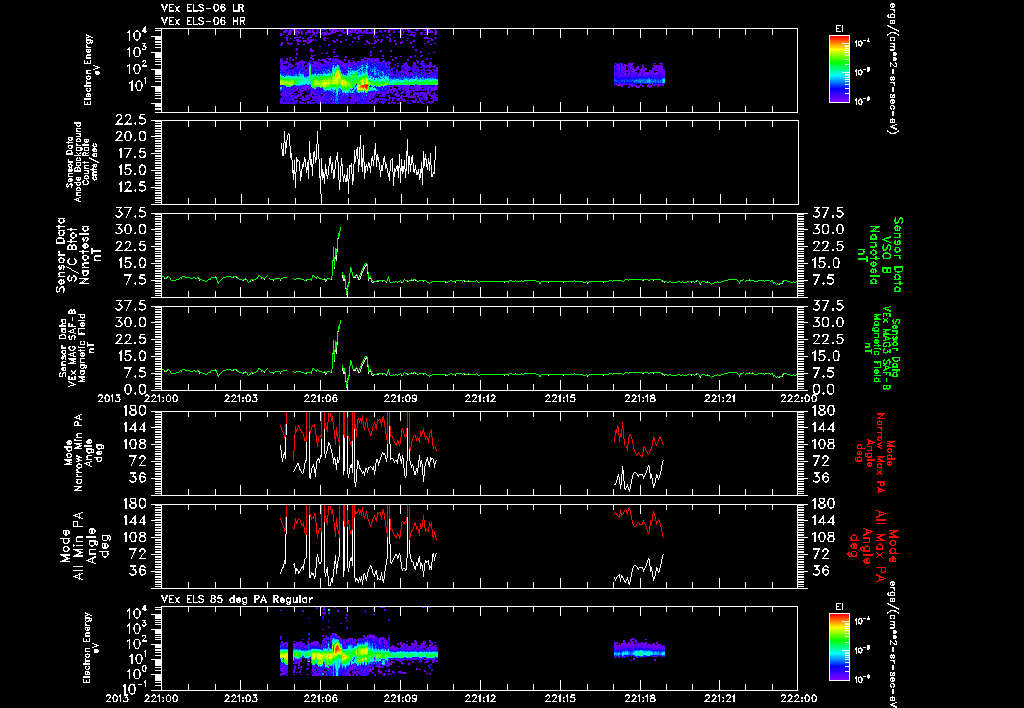Click the "VEx ELS-06 HR" plot title
This screenshot has width=1024, height=708.
[203, 22]
